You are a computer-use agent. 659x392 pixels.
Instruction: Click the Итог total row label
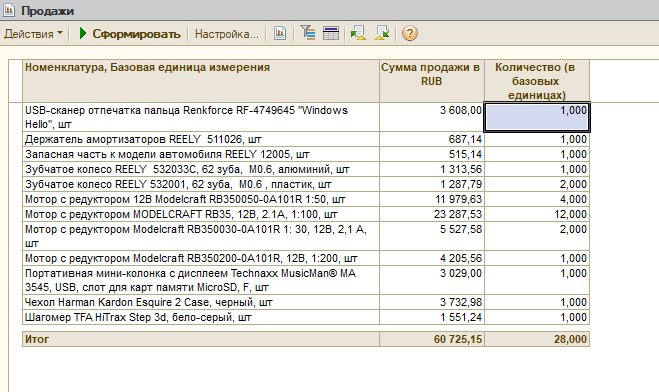click(x=37, y=339)
